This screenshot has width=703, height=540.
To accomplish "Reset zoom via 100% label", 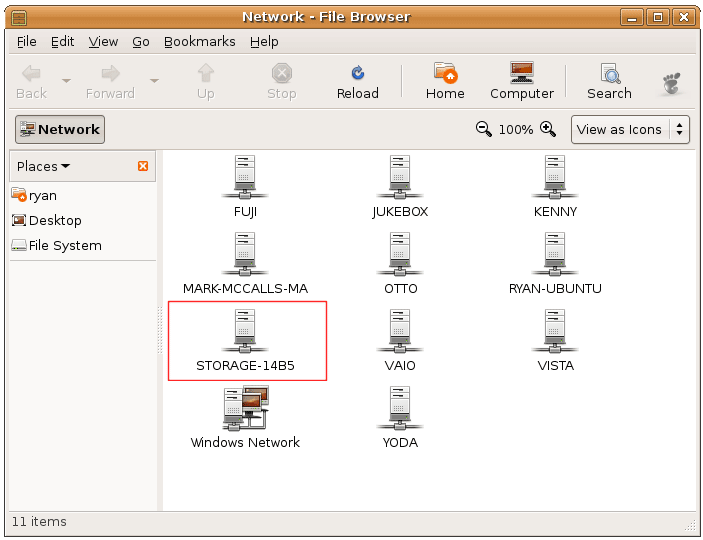I will 516,129.
